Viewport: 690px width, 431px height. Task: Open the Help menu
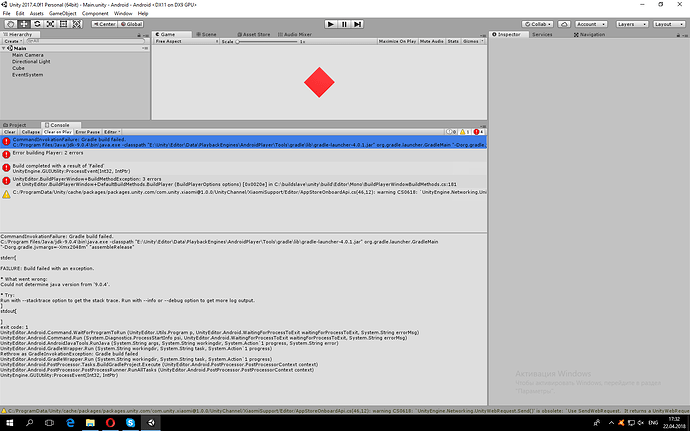click(x=143, y=13)
